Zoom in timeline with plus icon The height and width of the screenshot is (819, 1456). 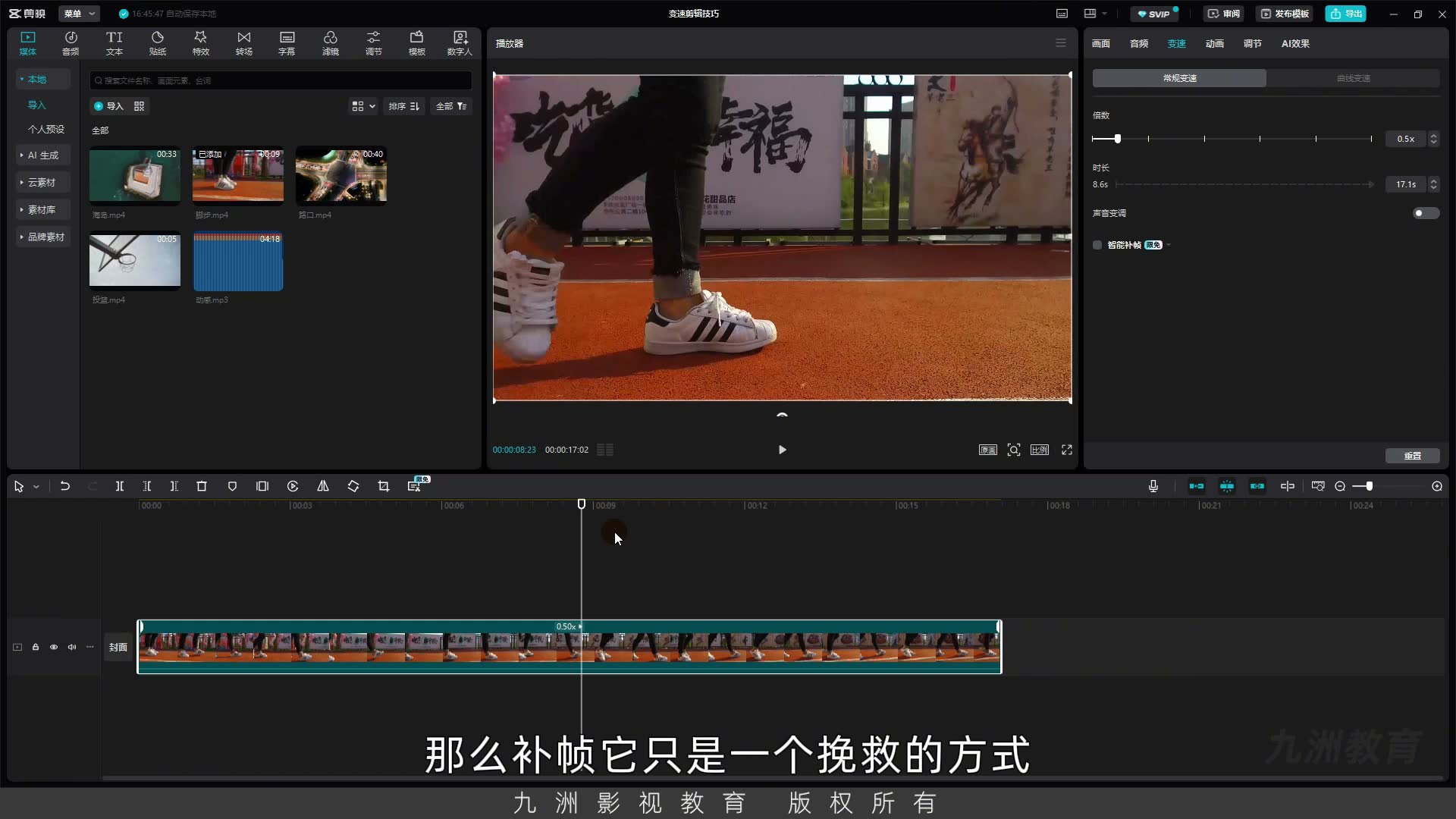pos(1437,486)
